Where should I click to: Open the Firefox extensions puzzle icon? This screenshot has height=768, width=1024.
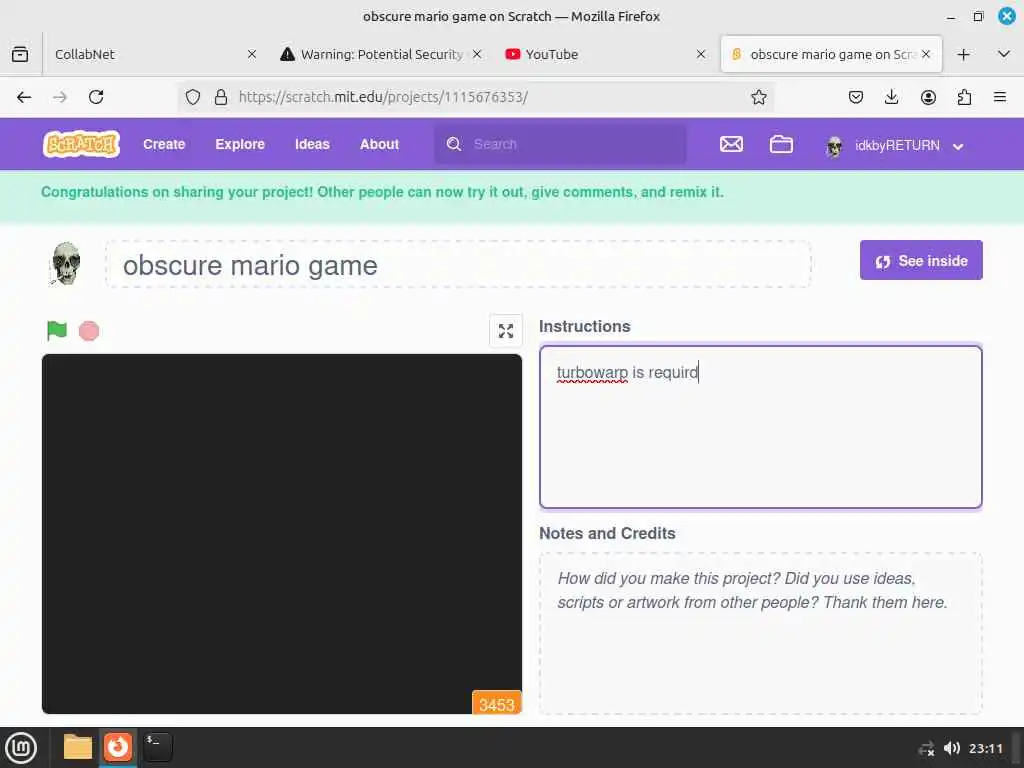(x=964, y=97)
